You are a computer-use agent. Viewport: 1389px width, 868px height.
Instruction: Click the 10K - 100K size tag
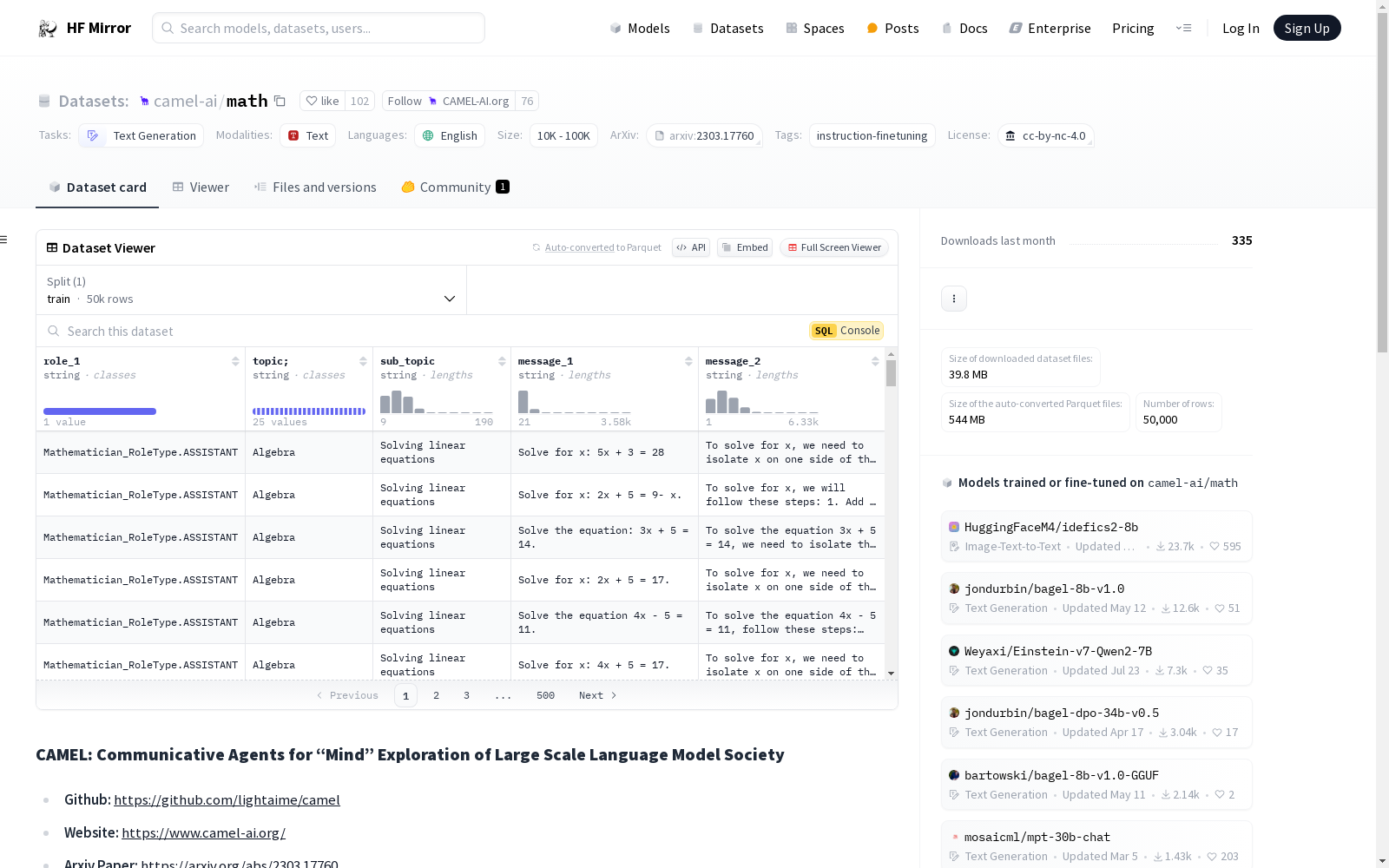coord(563,135)
